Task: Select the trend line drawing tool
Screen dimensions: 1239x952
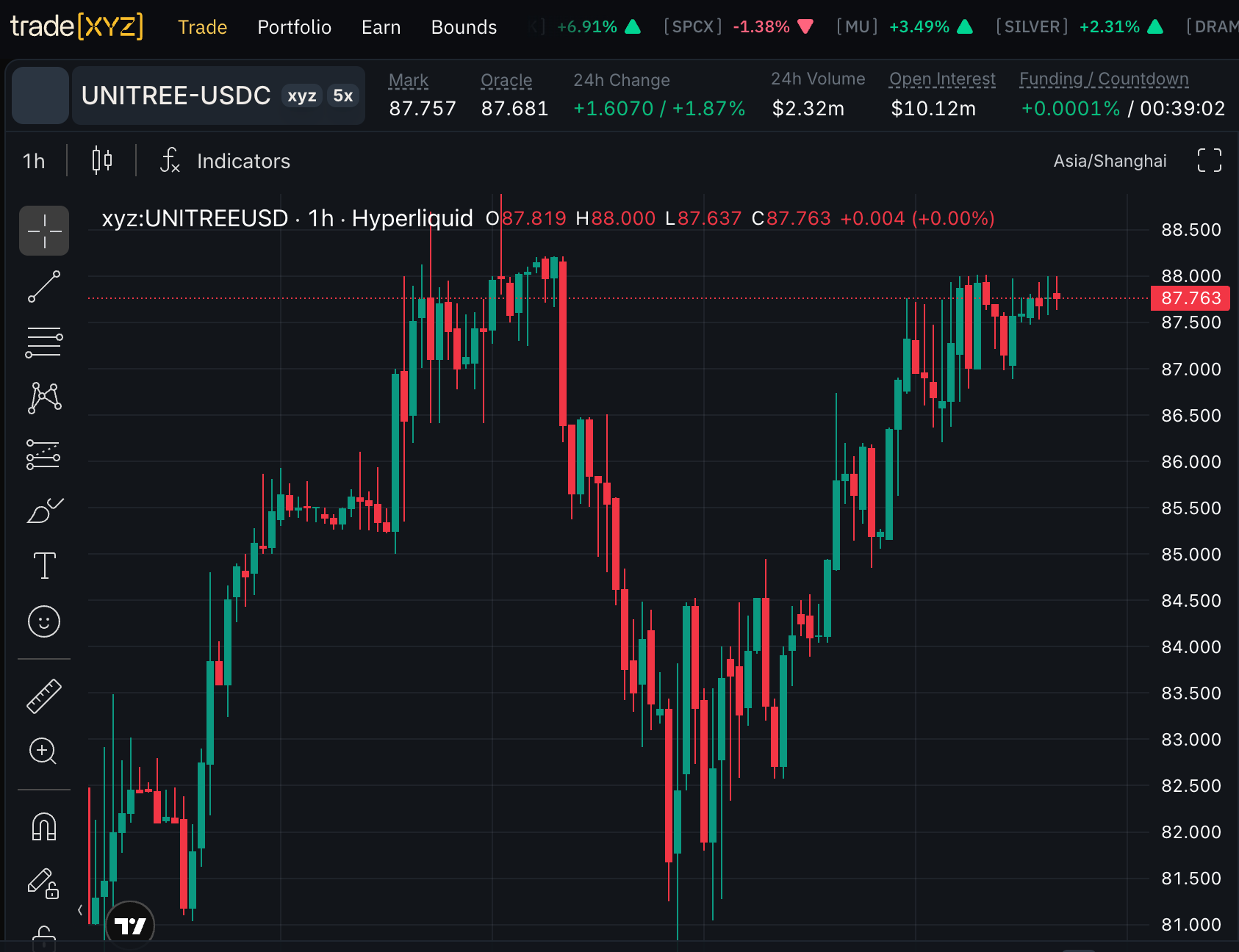Action: (44, 286)
